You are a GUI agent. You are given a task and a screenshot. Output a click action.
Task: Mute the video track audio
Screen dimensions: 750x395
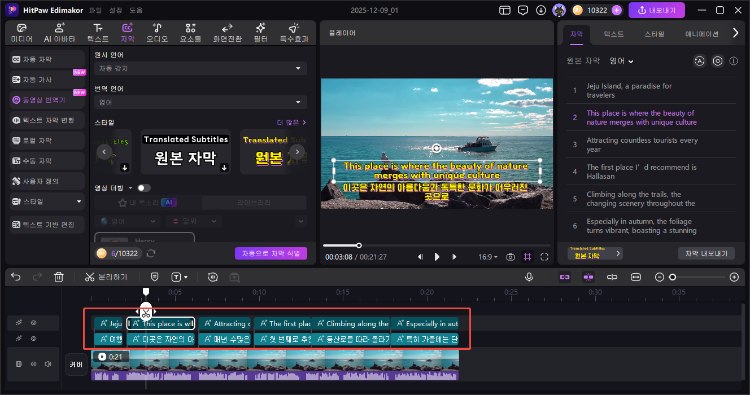click(48, 364)
